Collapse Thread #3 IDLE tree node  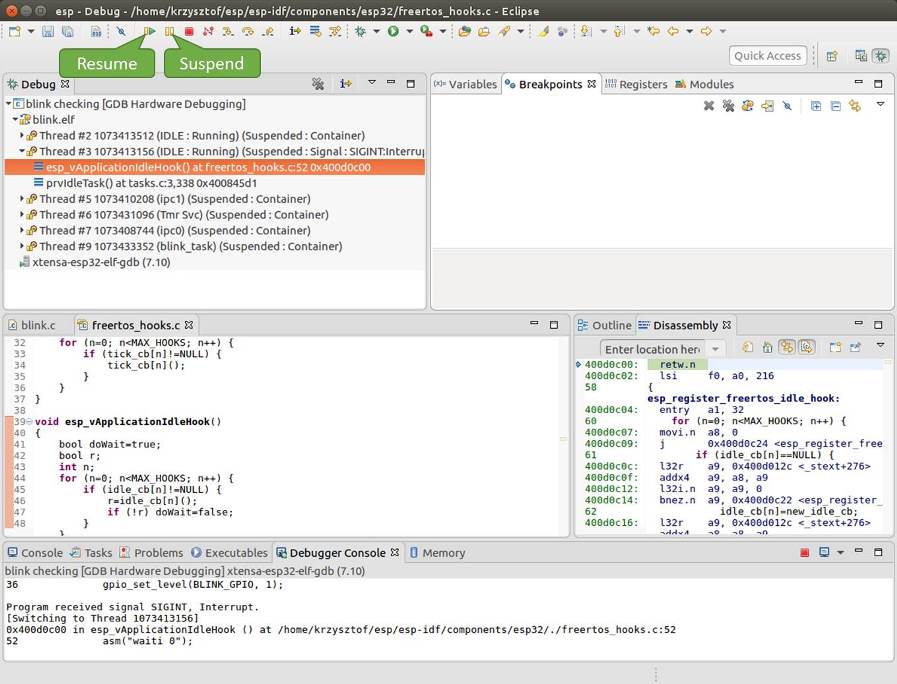(x=23, y=152)
